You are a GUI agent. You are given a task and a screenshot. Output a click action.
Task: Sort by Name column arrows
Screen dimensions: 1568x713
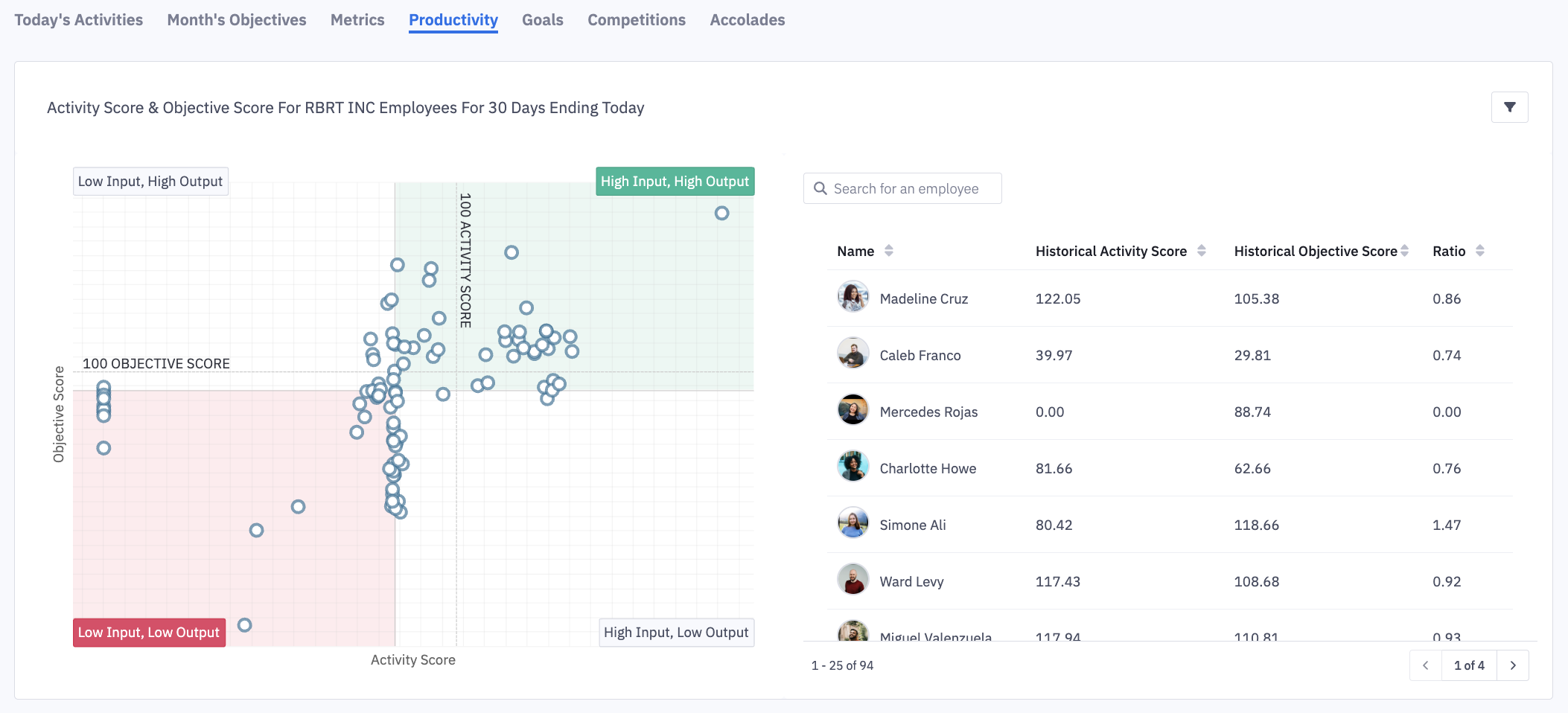pos(888,251)
